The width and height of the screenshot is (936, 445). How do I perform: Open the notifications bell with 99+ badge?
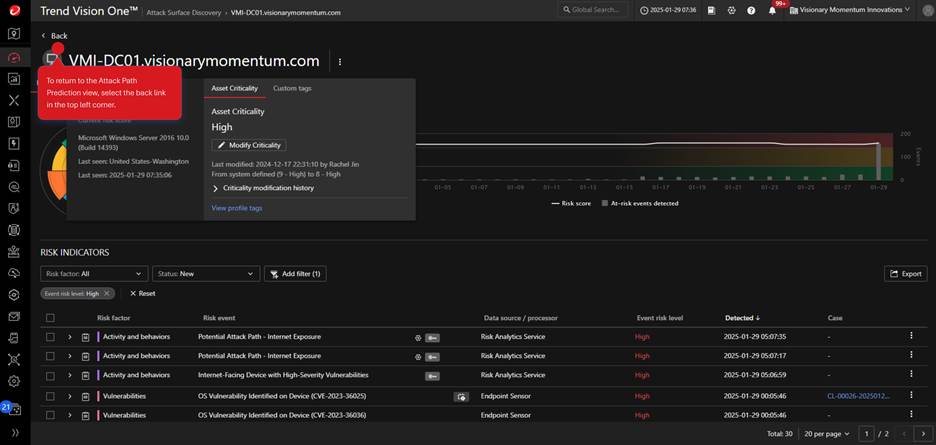(x=772, y=10)
